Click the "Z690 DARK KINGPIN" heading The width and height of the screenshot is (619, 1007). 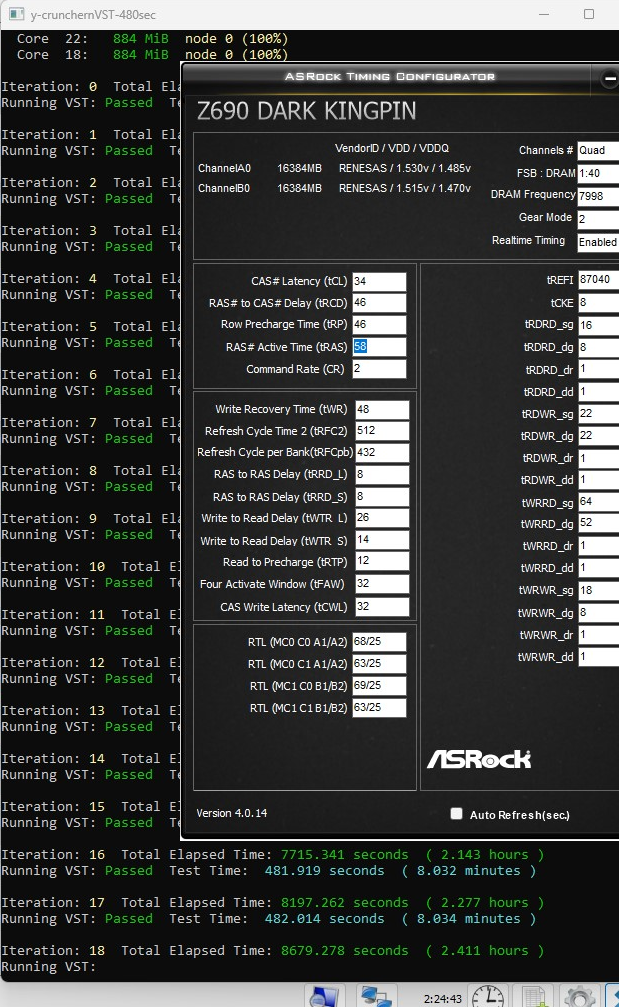[306, 111]
